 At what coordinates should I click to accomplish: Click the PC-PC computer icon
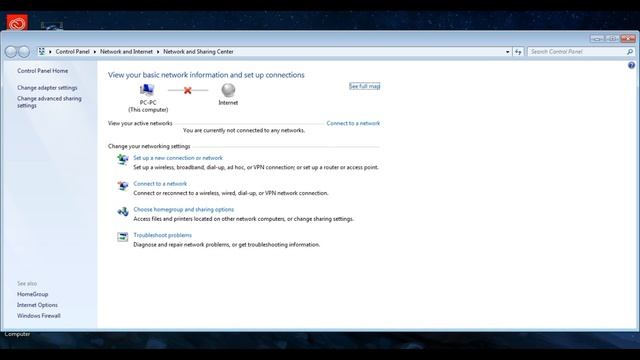147,90
